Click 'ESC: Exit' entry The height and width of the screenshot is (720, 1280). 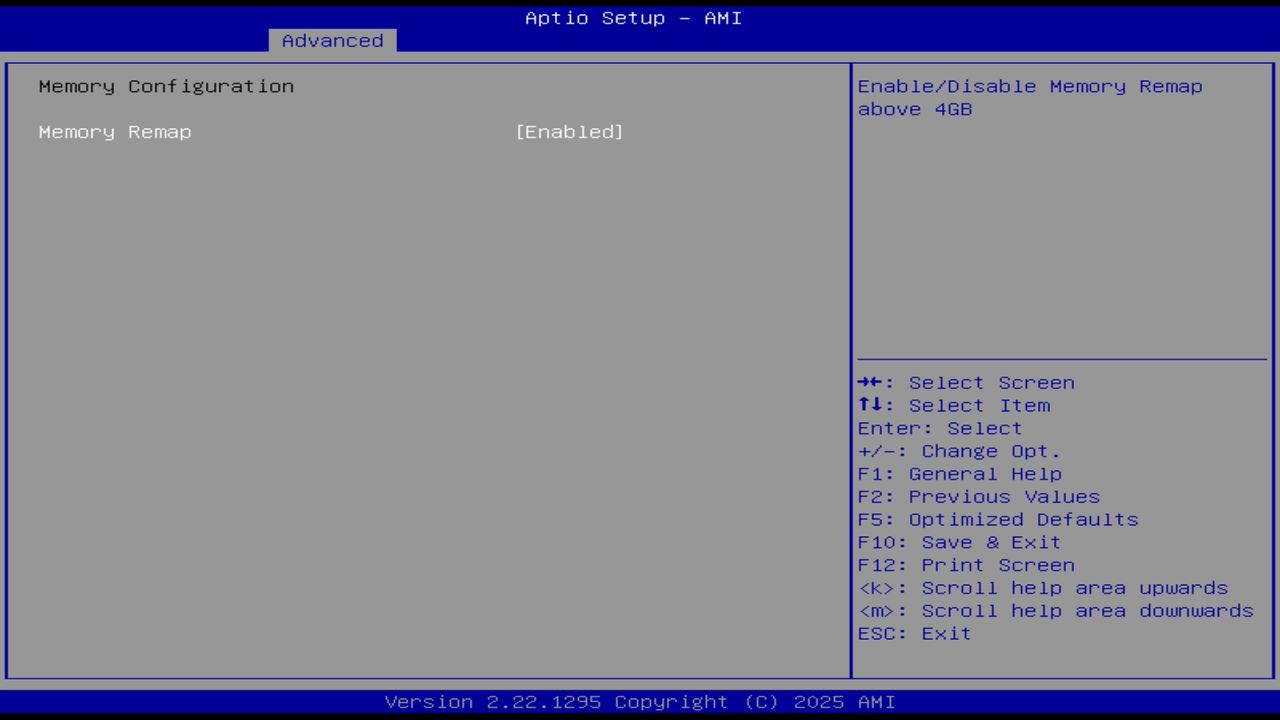[x=914, y=633]
